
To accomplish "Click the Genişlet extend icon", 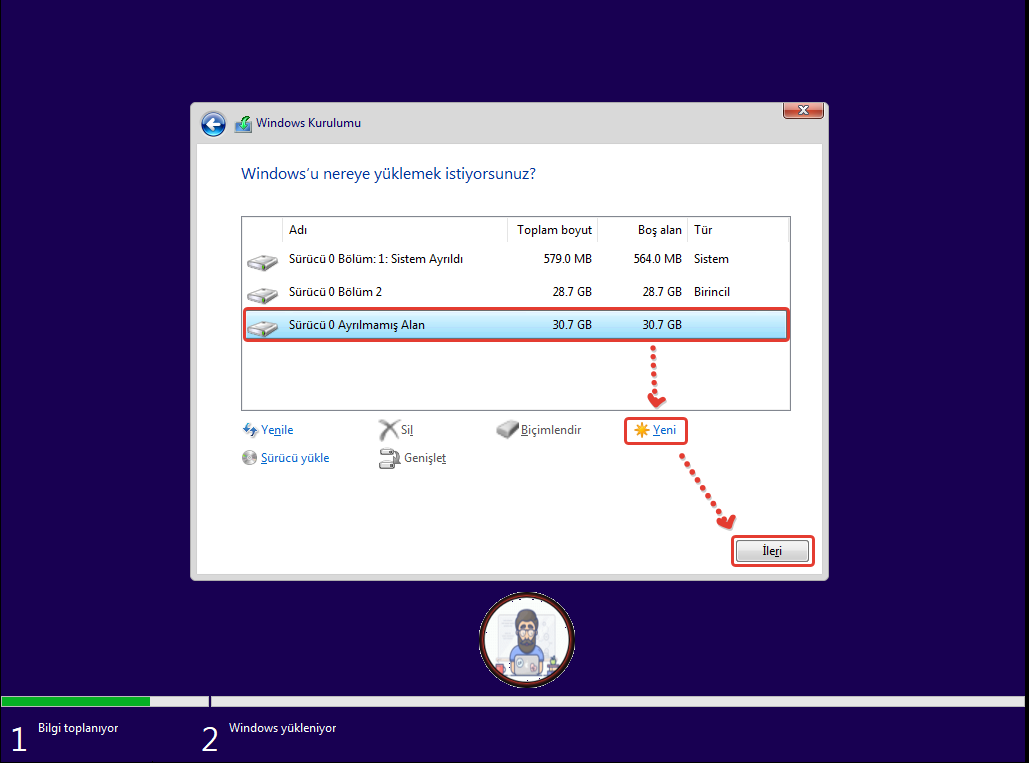I will tap(389, 458).
